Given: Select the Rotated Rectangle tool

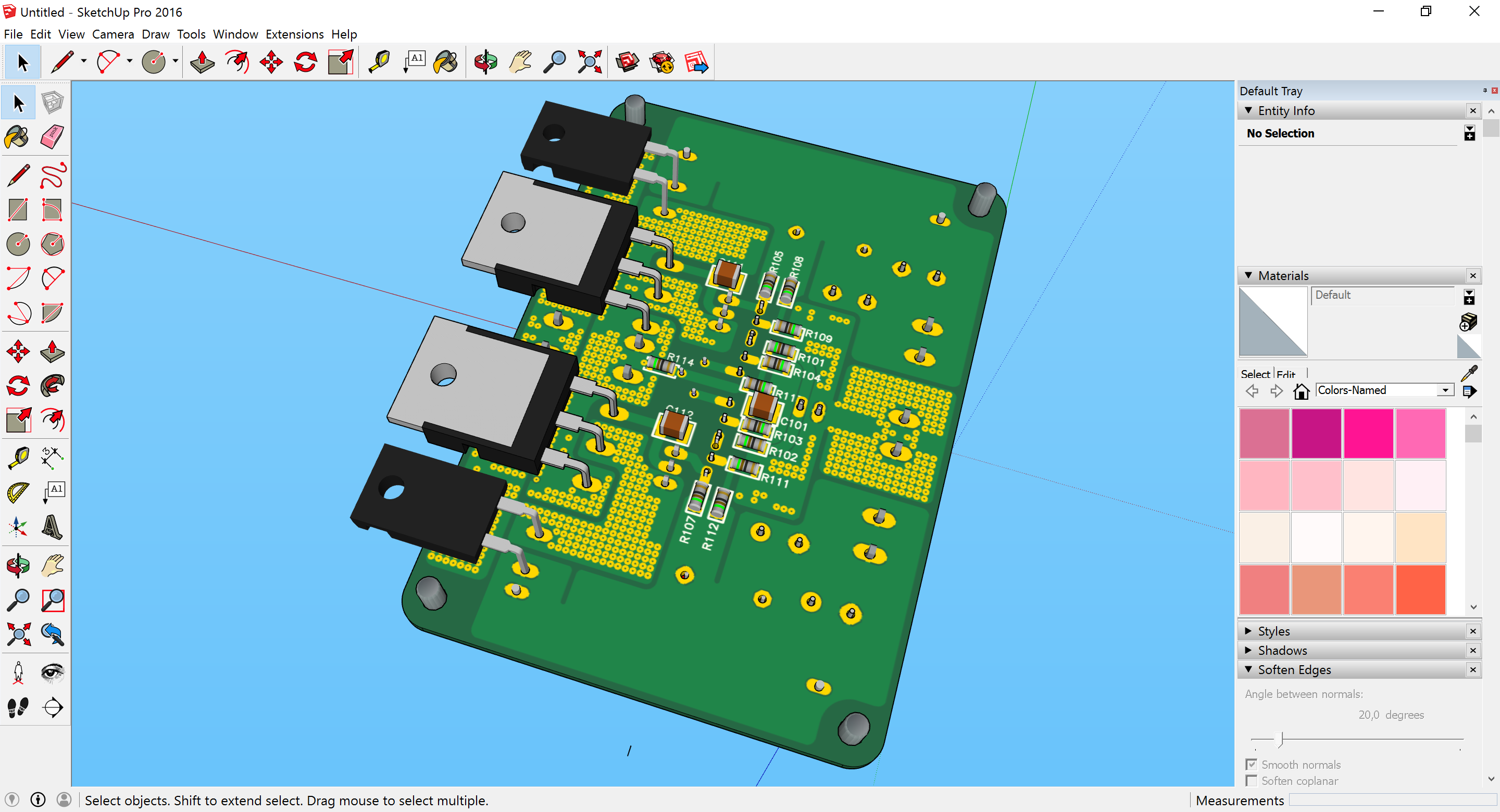Looking at the screenshot, I should tap(53, 210).
